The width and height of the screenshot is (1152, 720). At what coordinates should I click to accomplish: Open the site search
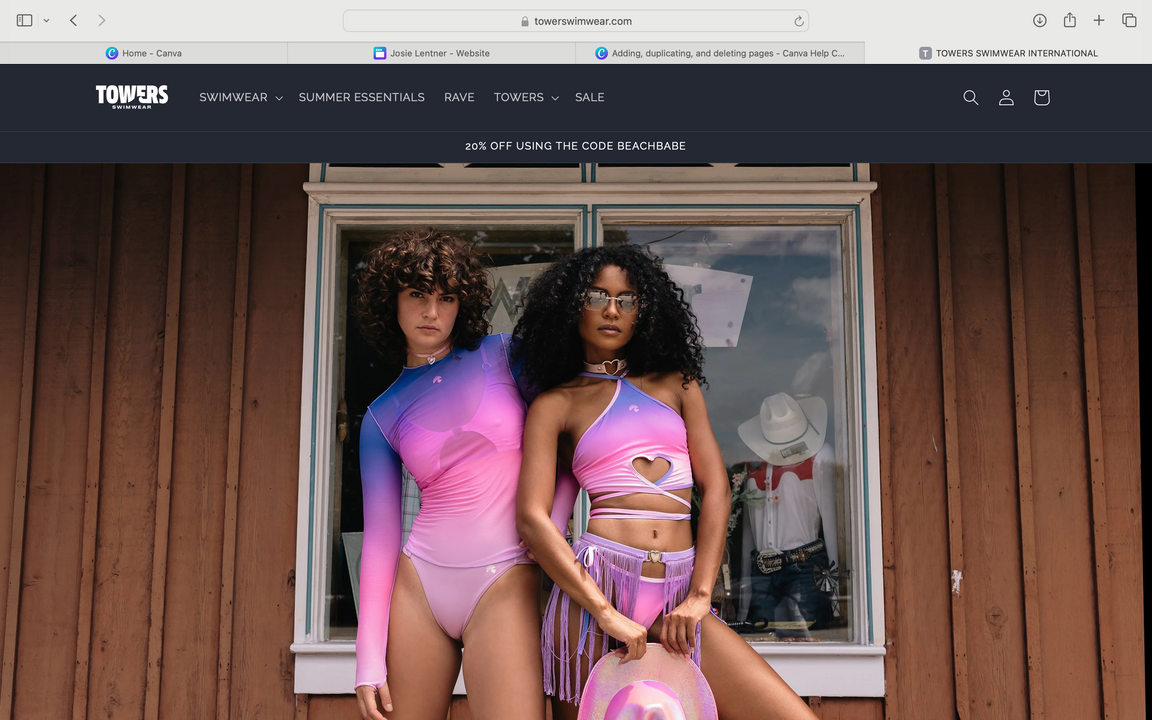971,98
